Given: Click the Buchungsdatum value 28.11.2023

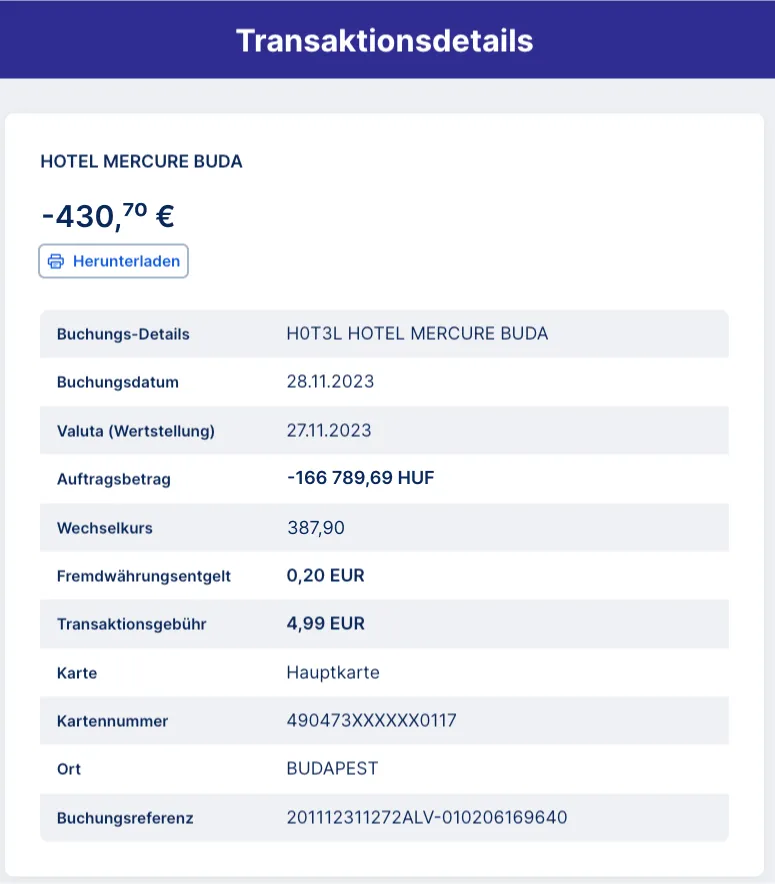Looking at the screenshot, I should [330, 382].
